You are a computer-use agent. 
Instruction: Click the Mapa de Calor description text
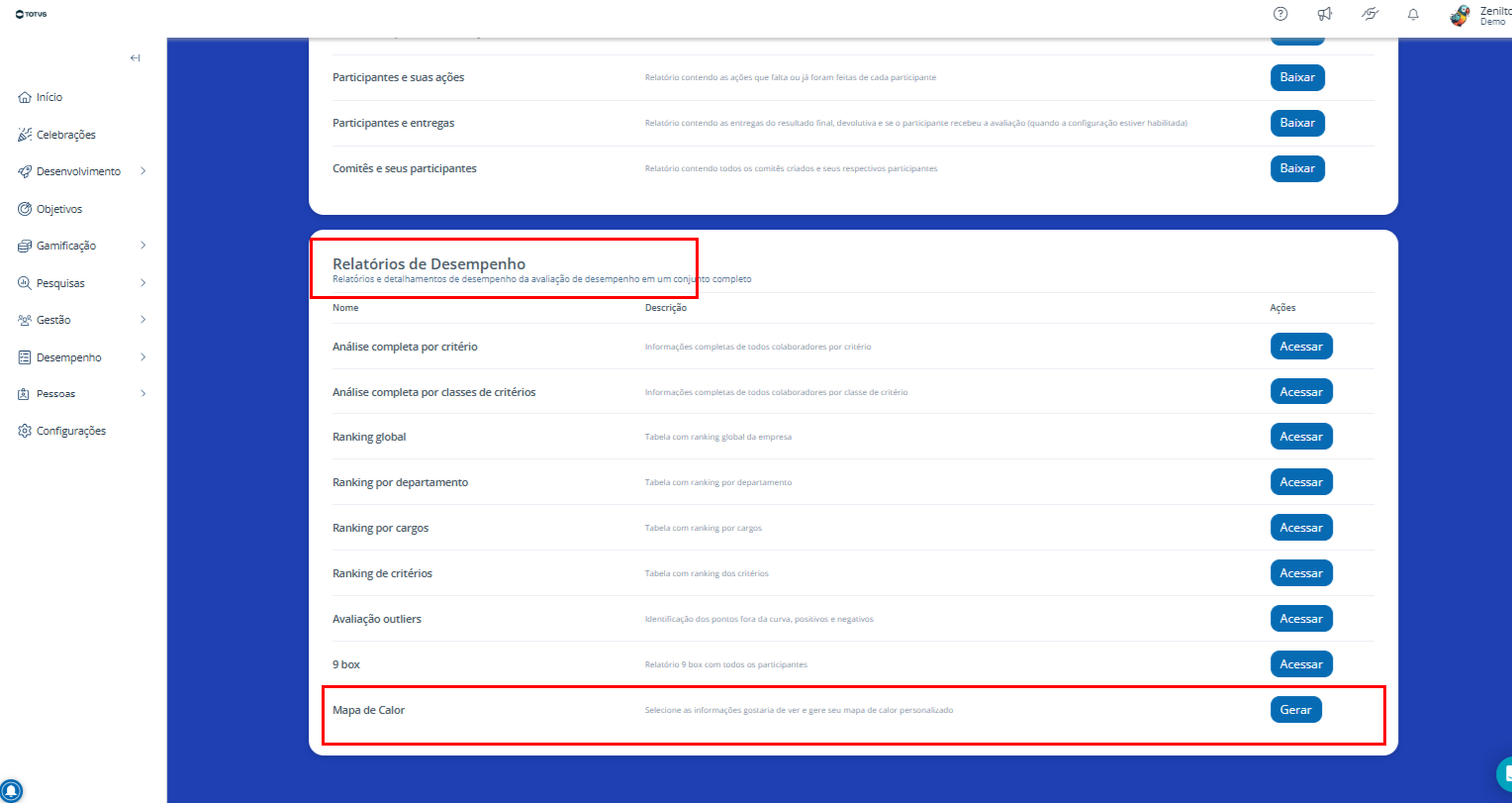(x=800, y=710)
